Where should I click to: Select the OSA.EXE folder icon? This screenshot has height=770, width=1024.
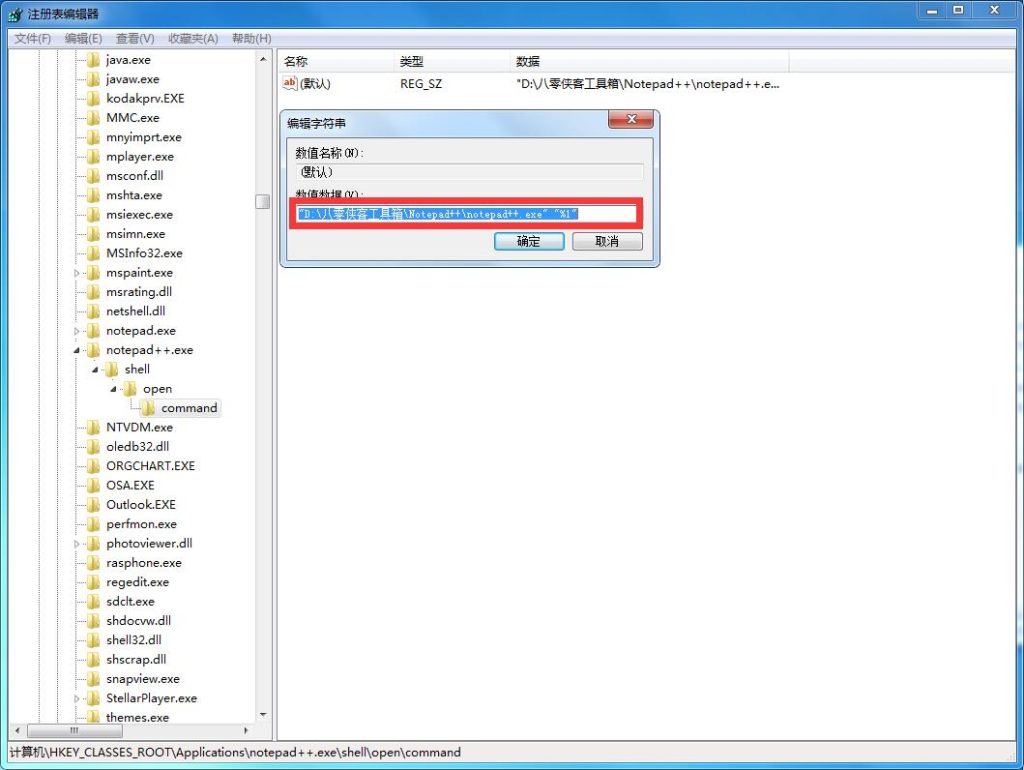(93, 485)
